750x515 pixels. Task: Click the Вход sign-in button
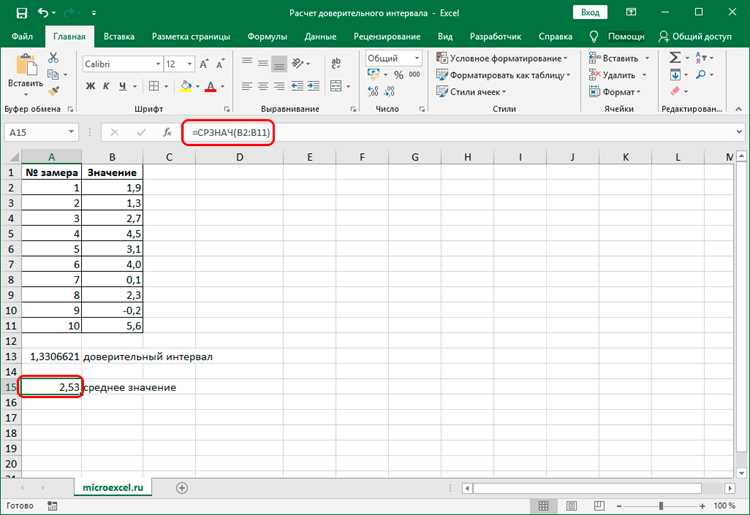coord(590,12)
